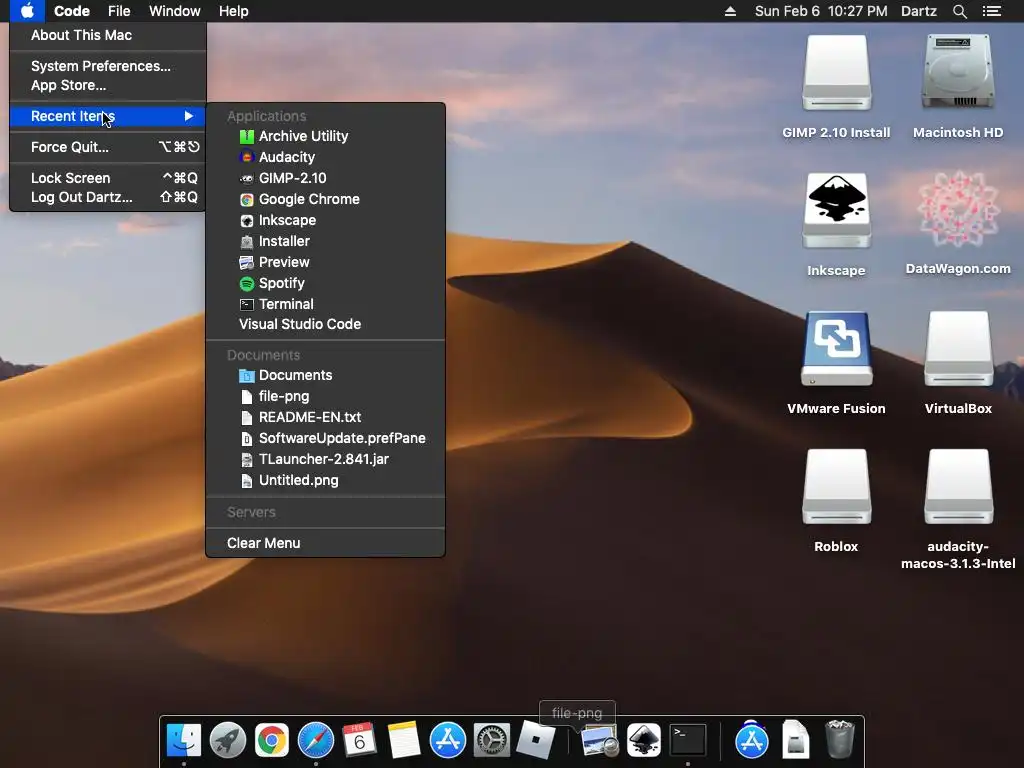Click Clear Menu in Recent Items

point(325,543)
